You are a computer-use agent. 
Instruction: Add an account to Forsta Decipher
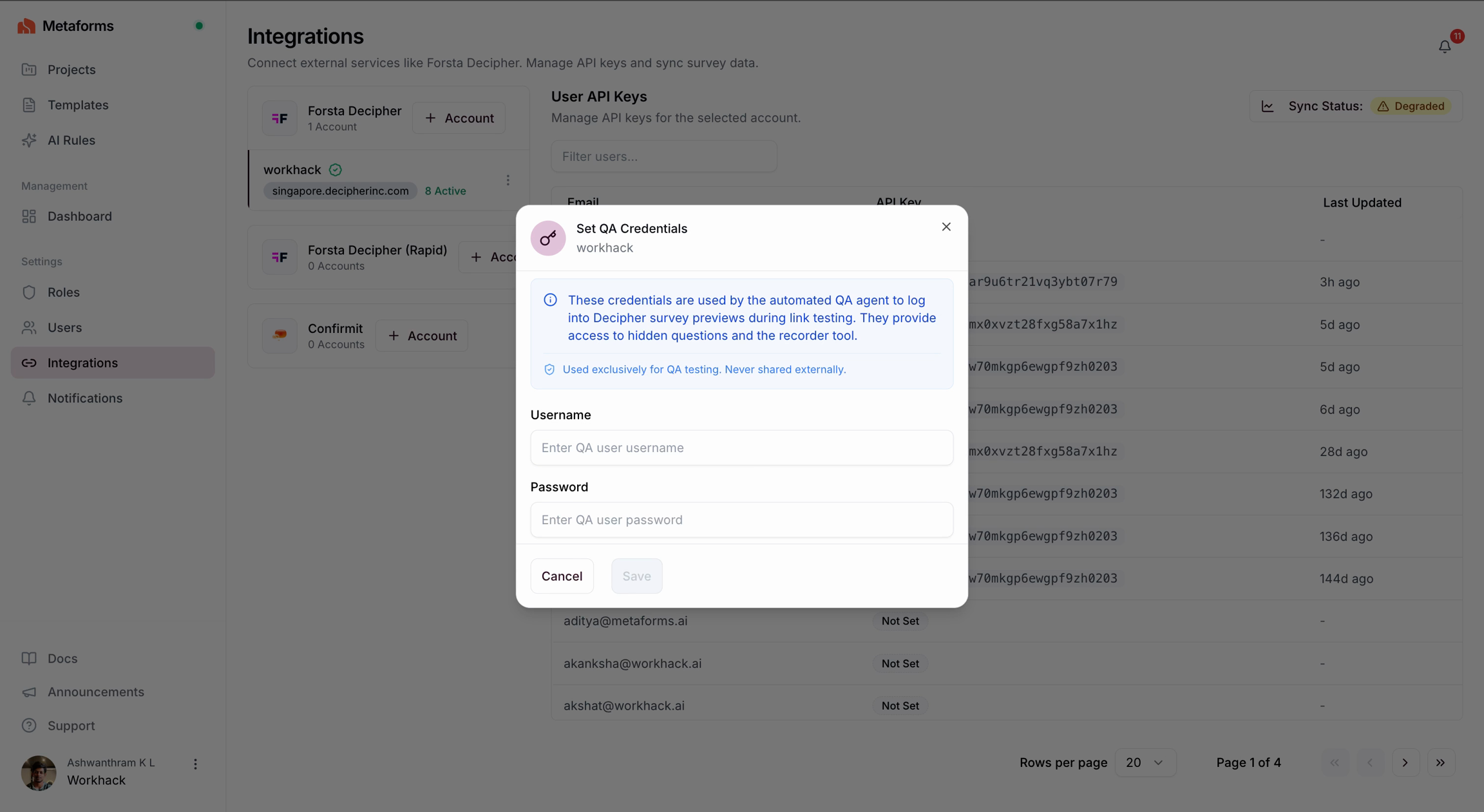pyautogui.click(x=459, y=118)
